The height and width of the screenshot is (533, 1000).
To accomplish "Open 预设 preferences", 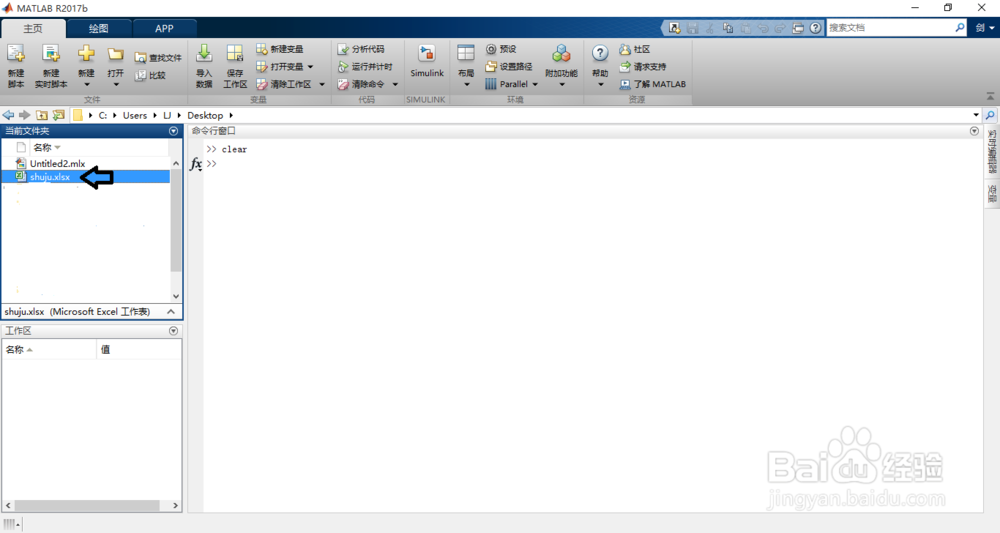I will point(501,49).
